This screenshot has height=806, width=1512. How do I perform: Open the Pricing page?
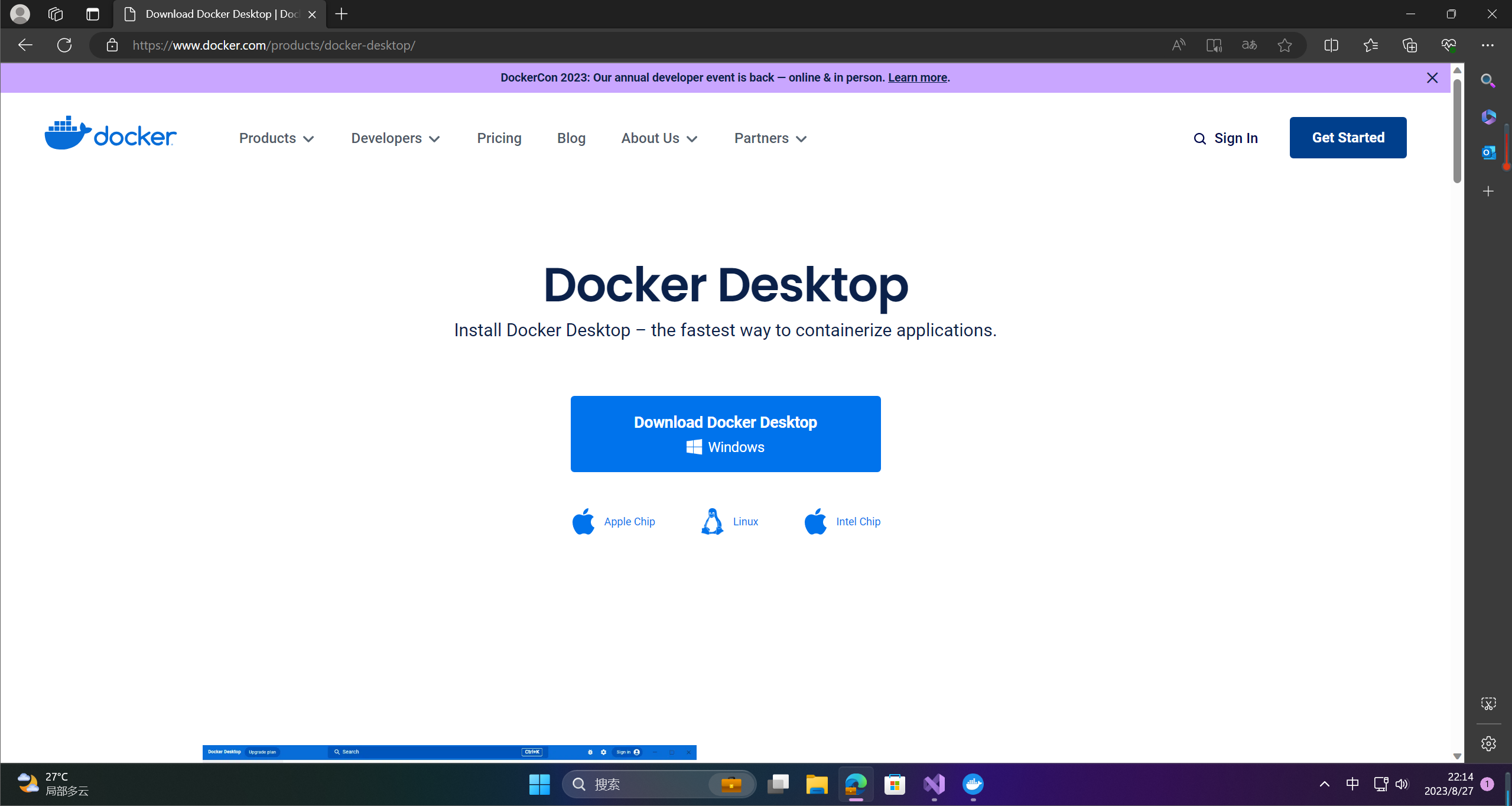(x=499, y=138)
